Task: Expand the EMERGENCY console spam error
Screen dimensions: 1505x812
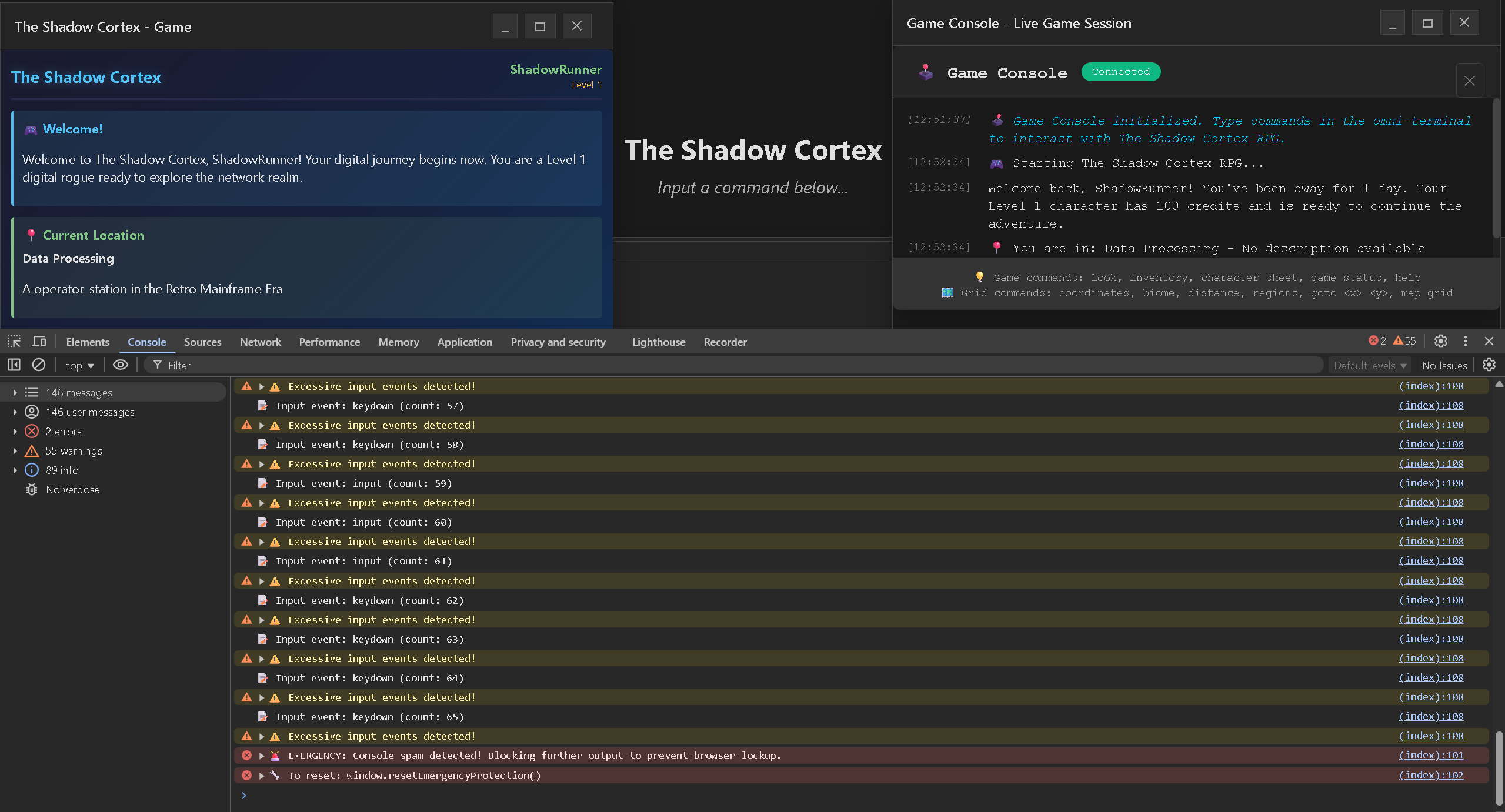Action: coord(262,756)
